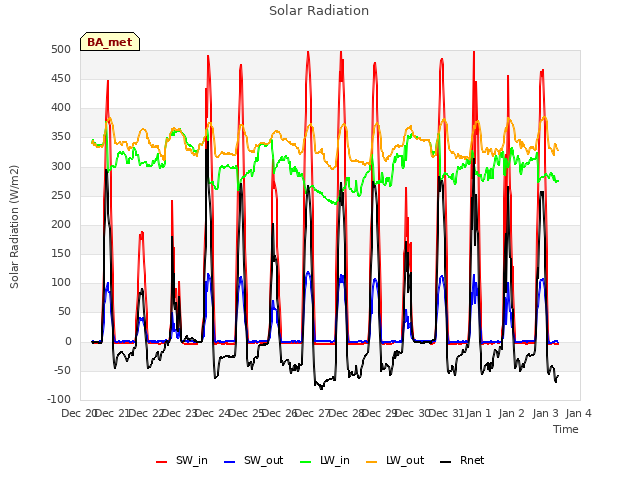Click the Dec 27 x-axis label
This screenshot has height=480, width=640.
[313, 413]
